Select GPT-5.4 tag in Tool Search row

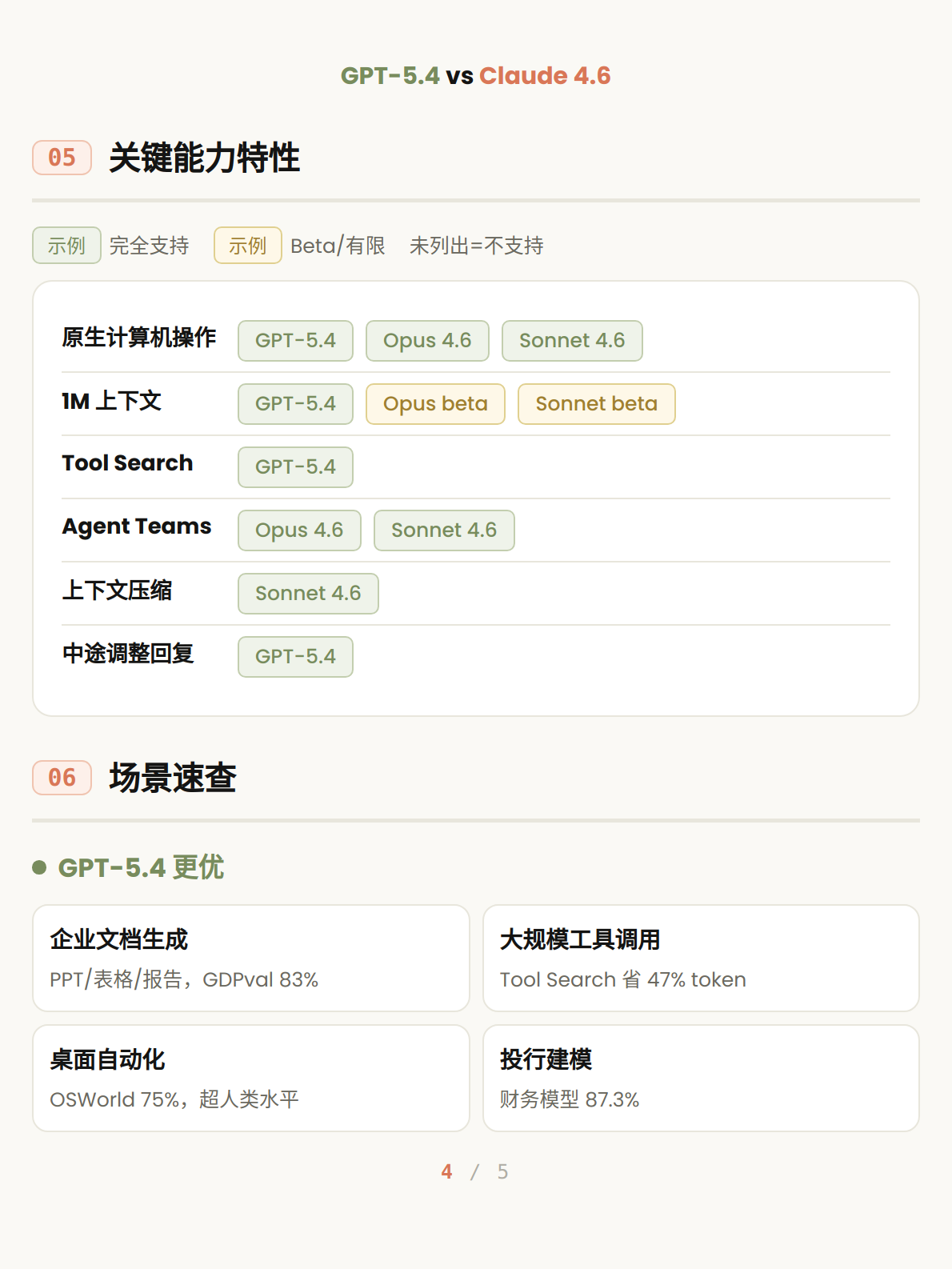pyautogui.click(x=295, y=467)
